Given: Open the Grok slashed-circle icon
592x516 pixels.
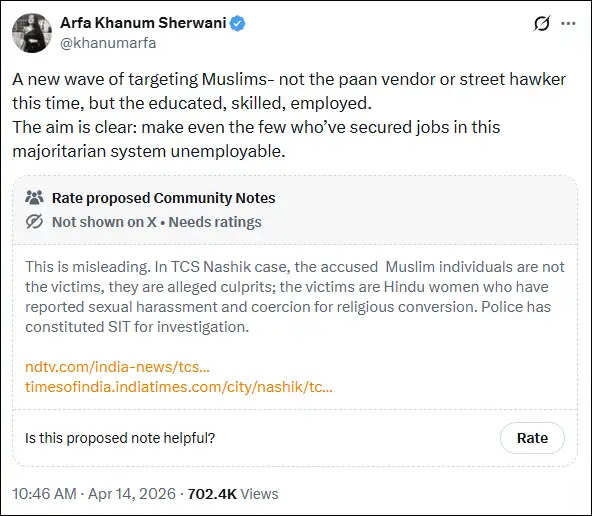Looking at the screenshot, I should click(x=542, y=24).
